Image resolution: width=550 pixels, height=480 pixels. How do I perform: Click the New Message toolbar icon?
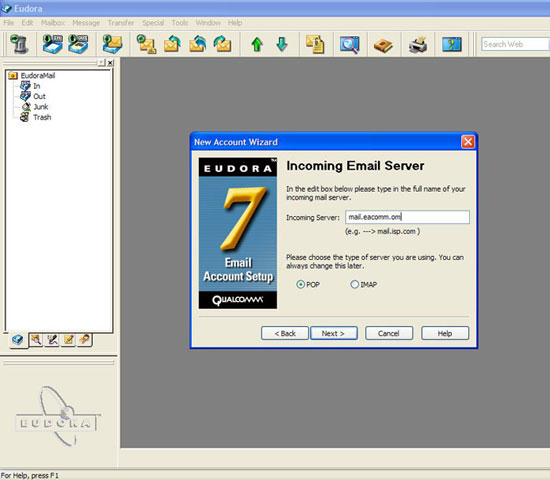(x=146, y=44)
